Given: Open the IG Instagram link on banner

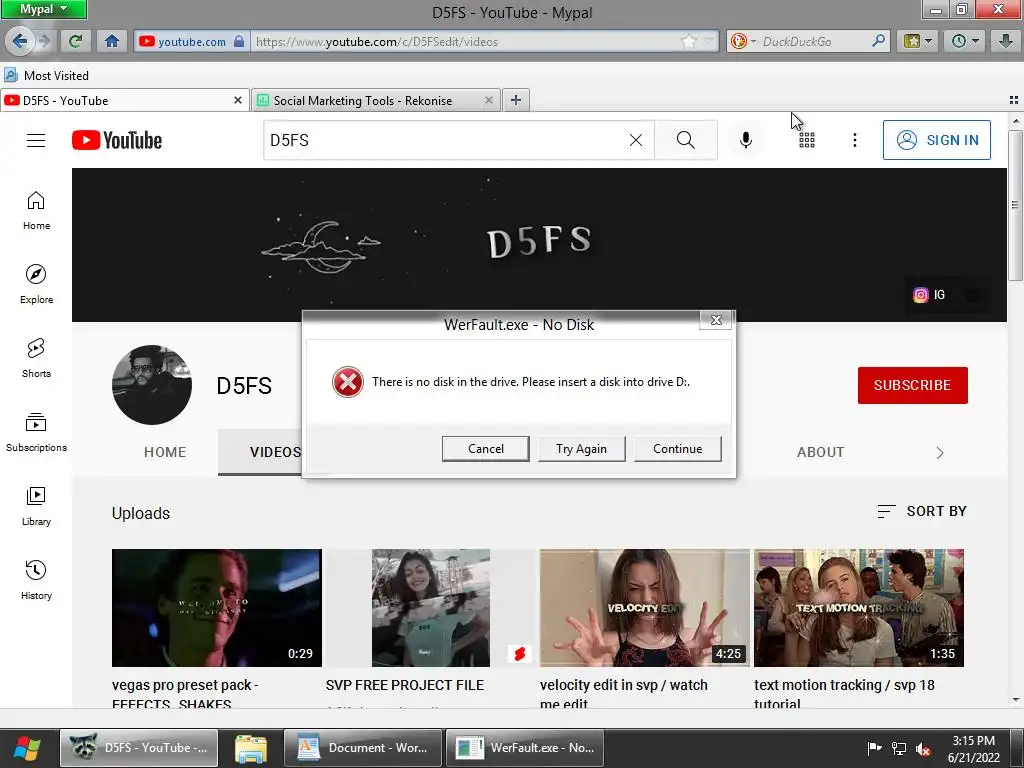Looking at the screenshot, I should click(929, 295).
